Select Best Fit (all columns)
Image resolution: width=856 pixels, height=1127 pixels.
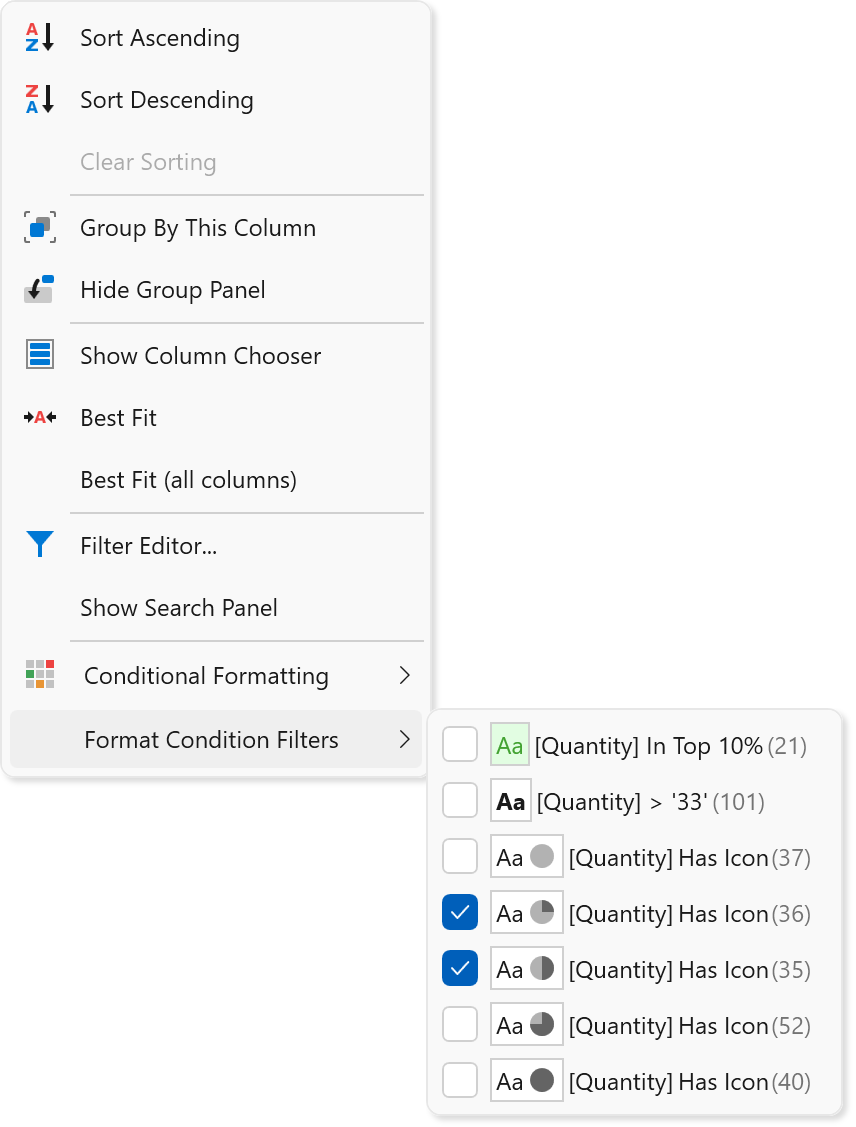click(188, 480)
